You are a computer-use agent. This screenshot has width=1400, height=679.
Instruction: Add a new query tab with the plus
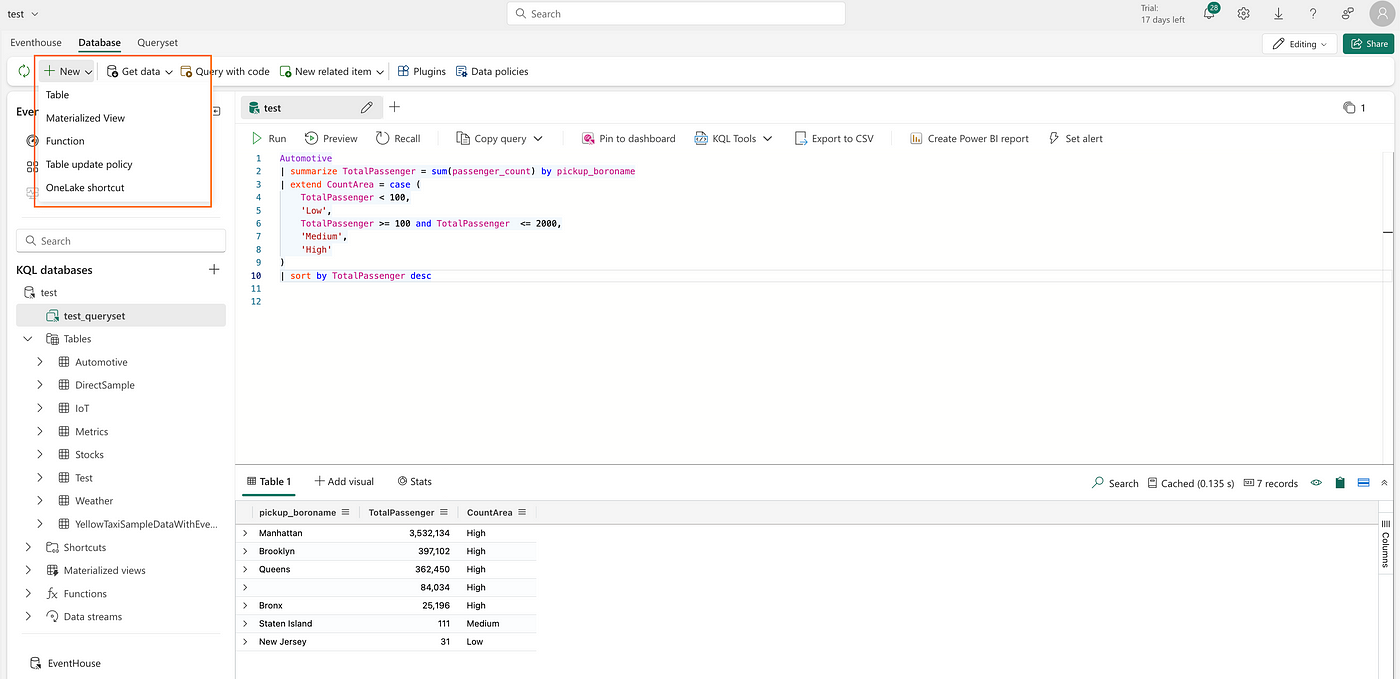(394, 107)
